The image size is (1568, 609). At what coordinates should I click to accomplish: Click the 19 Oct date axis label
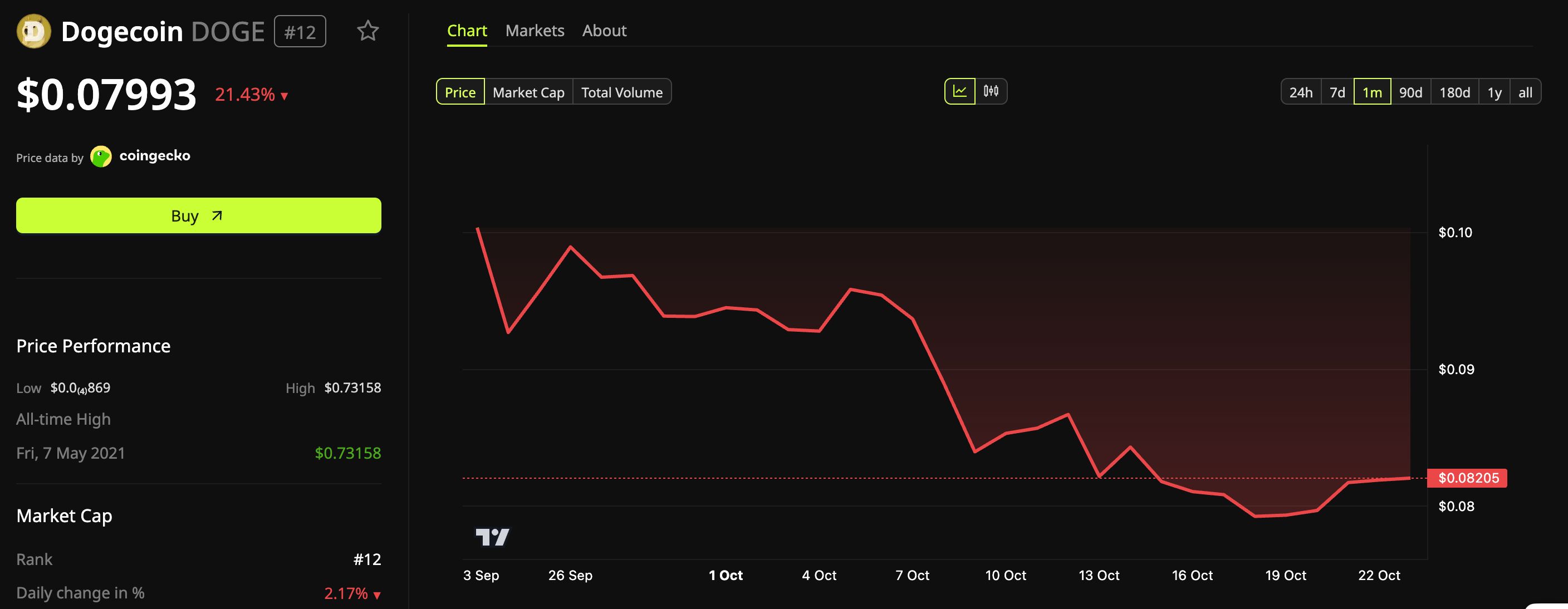1286,575
